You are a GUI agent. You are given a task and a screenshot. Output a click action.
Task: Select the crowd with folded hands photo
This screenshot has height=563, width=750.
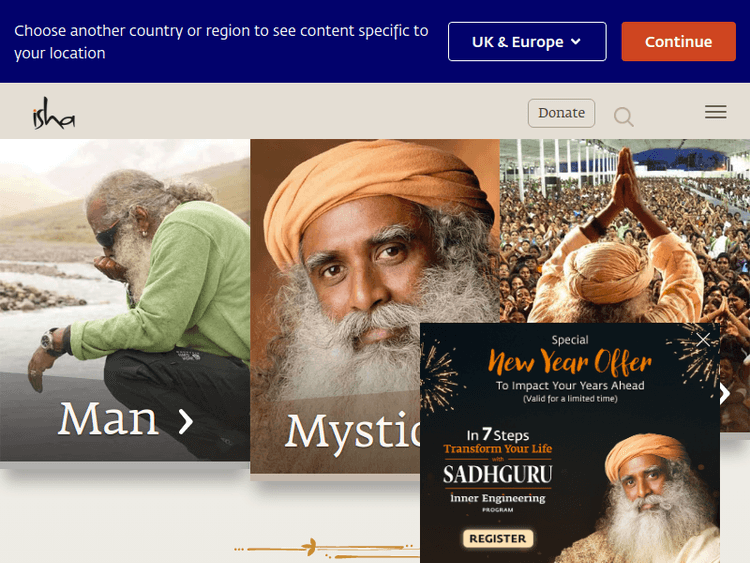click(624, 231)
